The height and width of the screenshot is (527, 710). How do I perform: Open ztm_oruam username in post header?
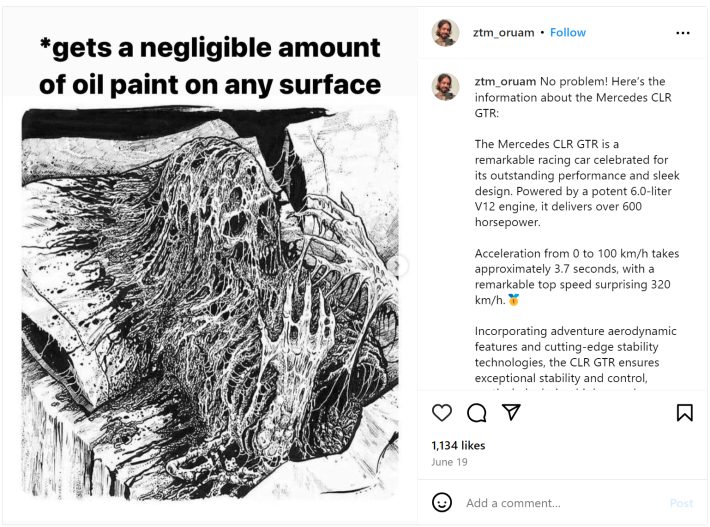[x=503, y=33]
